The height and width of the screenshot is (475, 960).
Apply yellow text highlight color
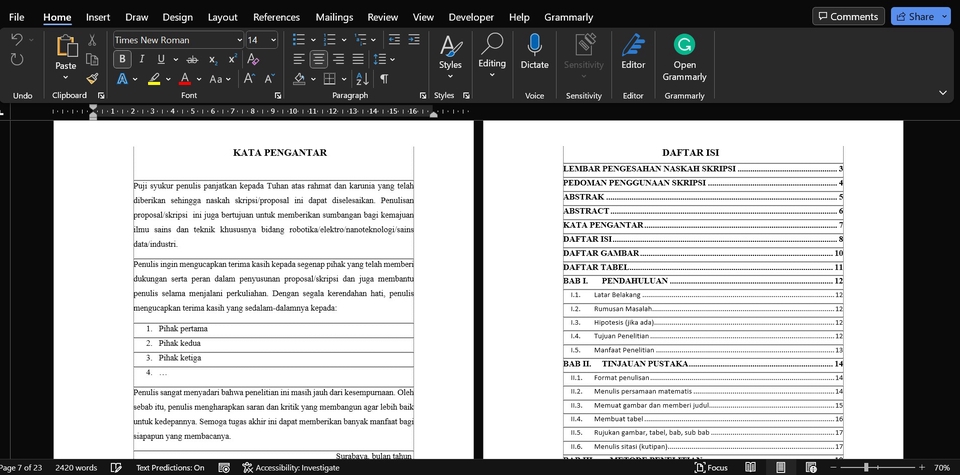click(154, 78)
